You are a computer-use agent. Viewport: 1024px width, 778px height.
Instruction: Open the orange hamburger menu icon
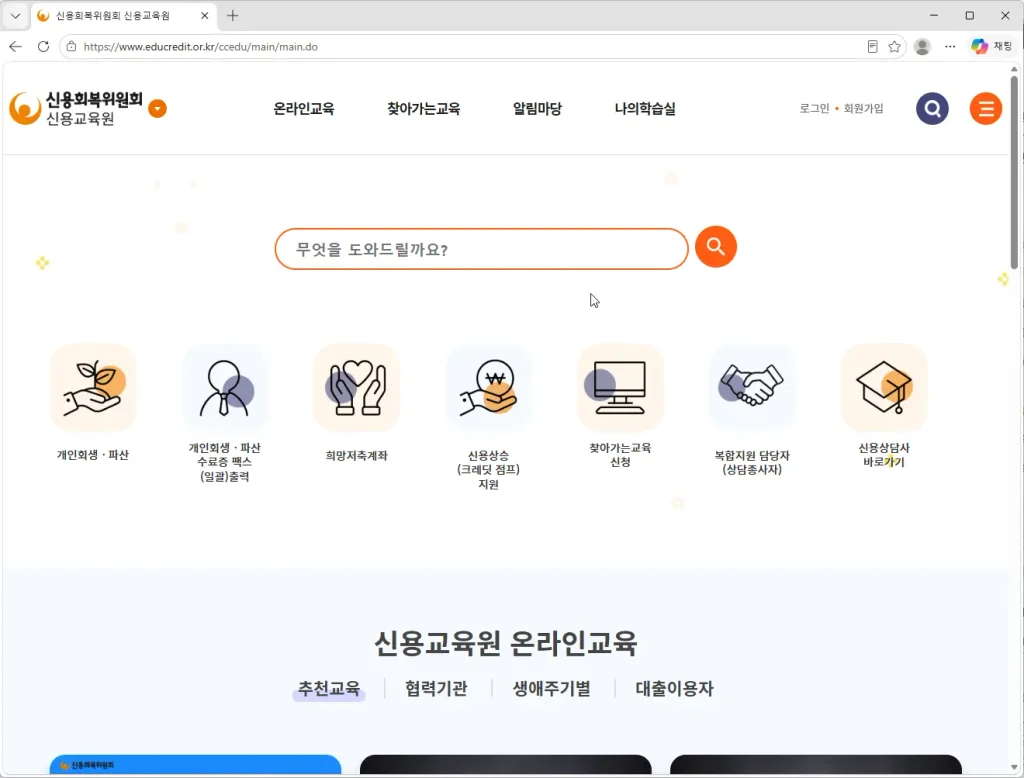[x=985, y=108]
